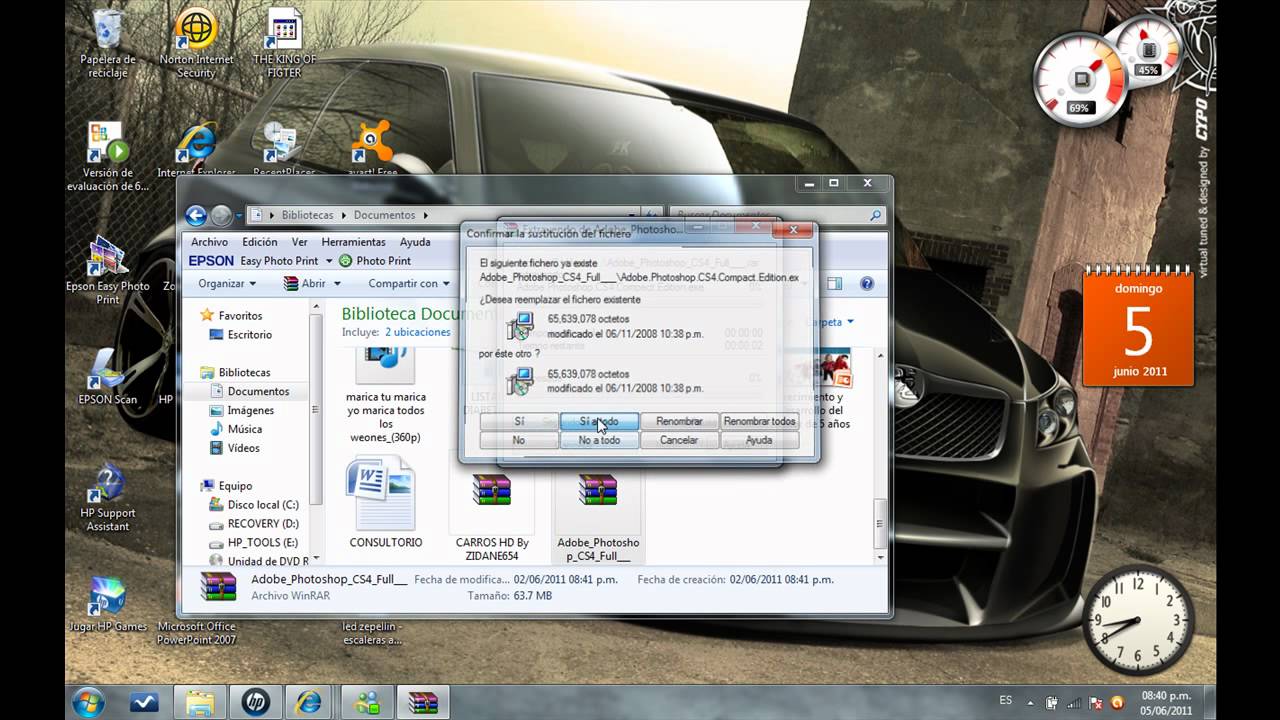This screenshot has height=720, width=1280.
Task: Click Bibliotecas in the address bar
Action: click(x=307, y=215)
